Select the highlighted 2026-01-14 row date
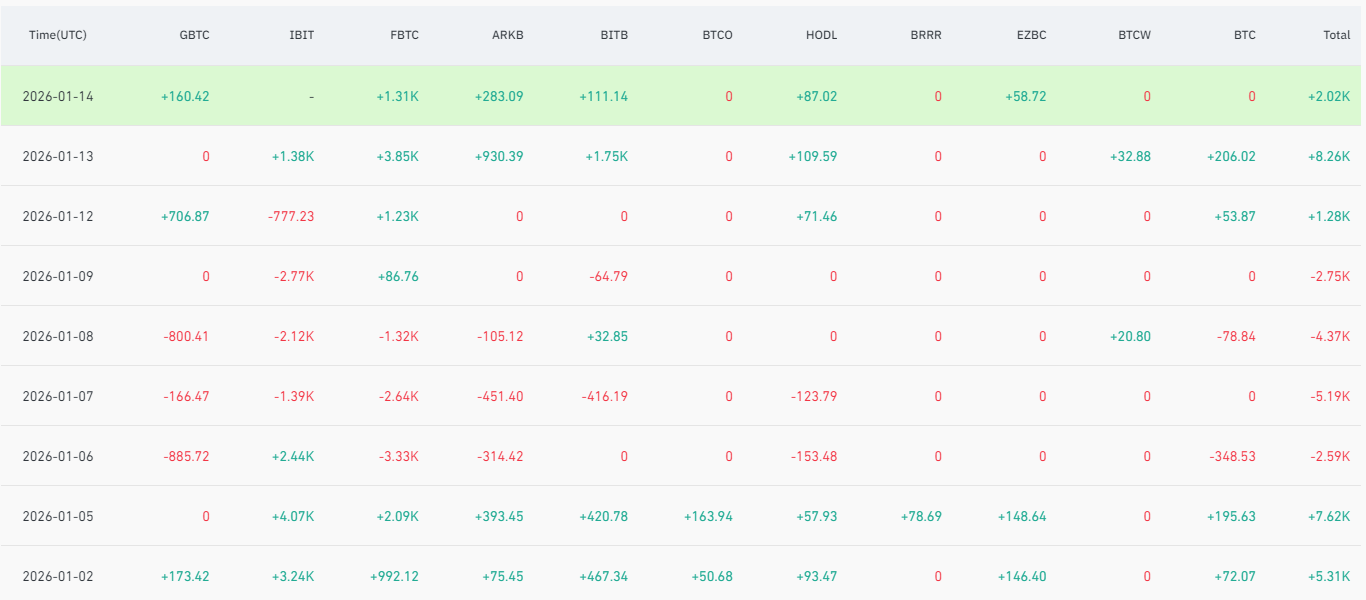1366x600 pixels. pos(58,97)
